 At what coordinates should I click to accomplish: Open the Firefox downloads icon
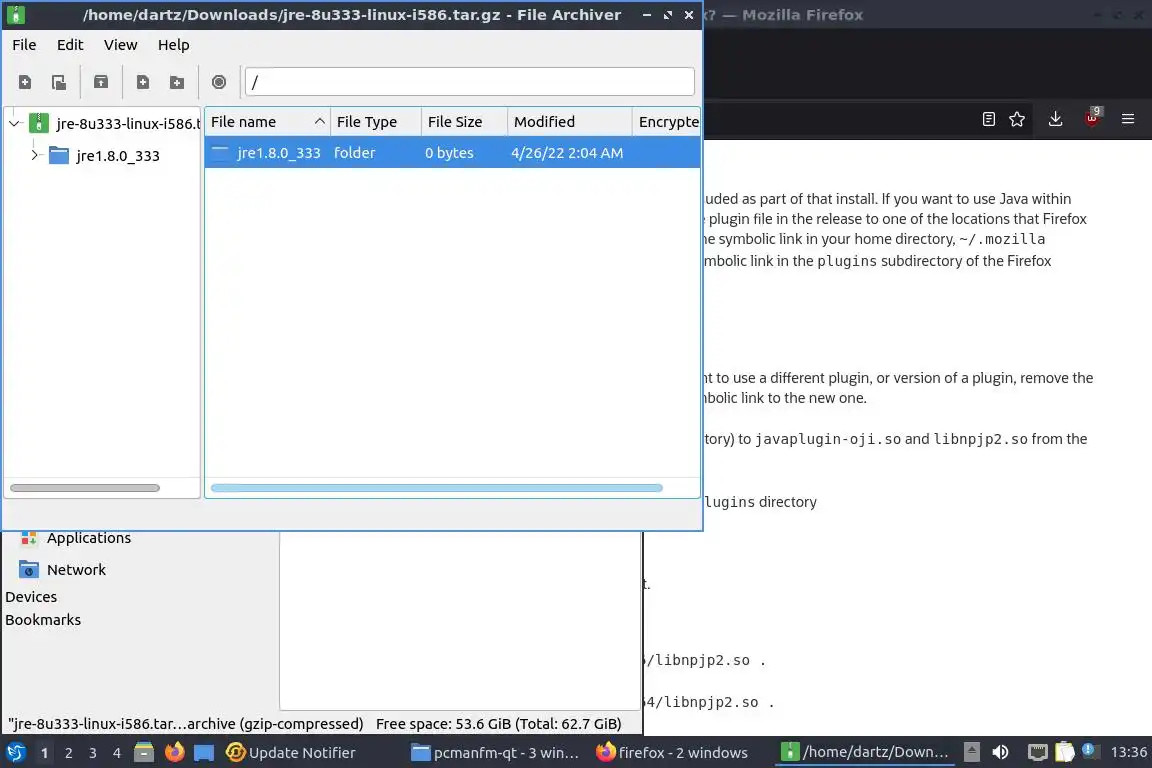pos(1056,119)
